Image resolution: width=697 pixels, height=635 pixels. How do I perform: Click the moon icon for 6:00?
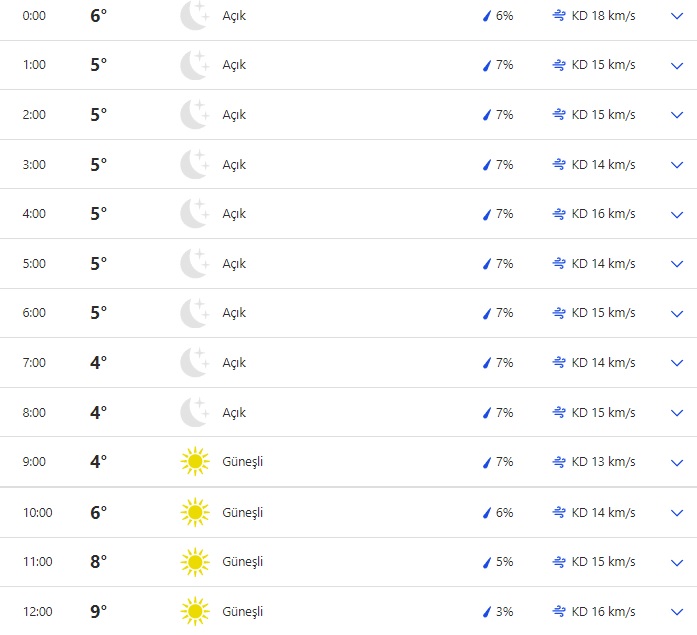click(194, 313)
